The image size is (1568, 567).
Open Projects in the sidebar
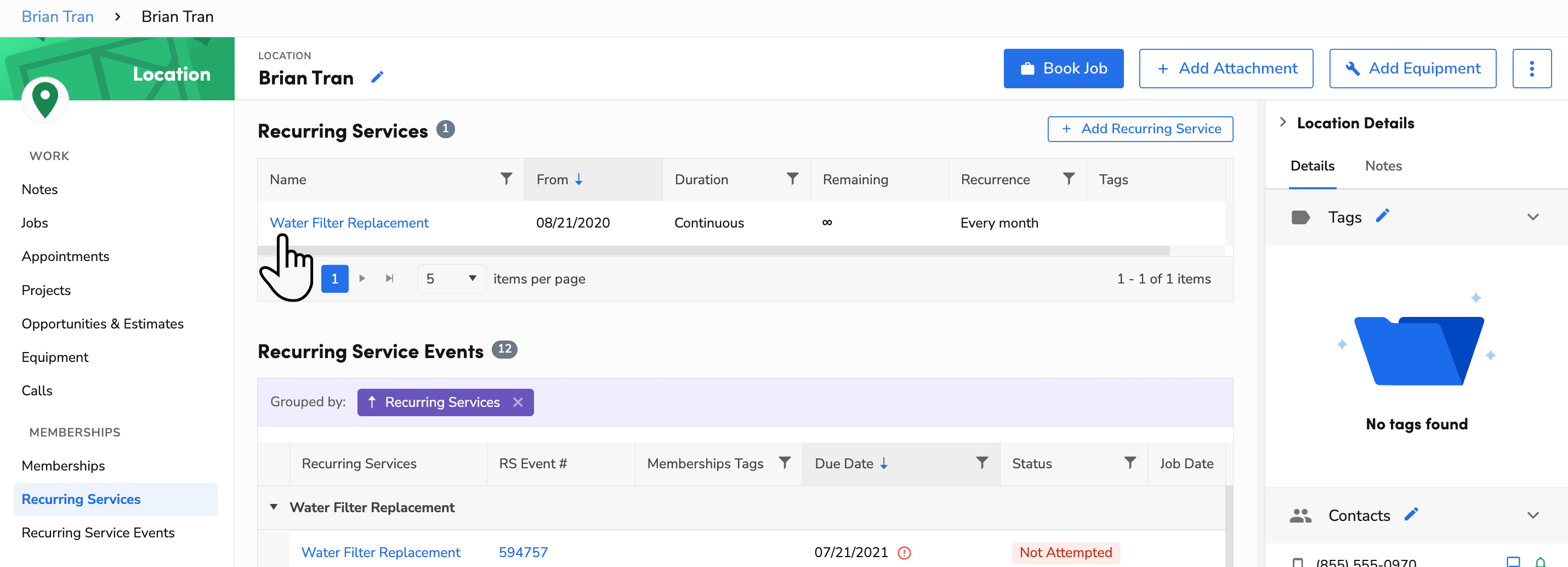(46, 290)
